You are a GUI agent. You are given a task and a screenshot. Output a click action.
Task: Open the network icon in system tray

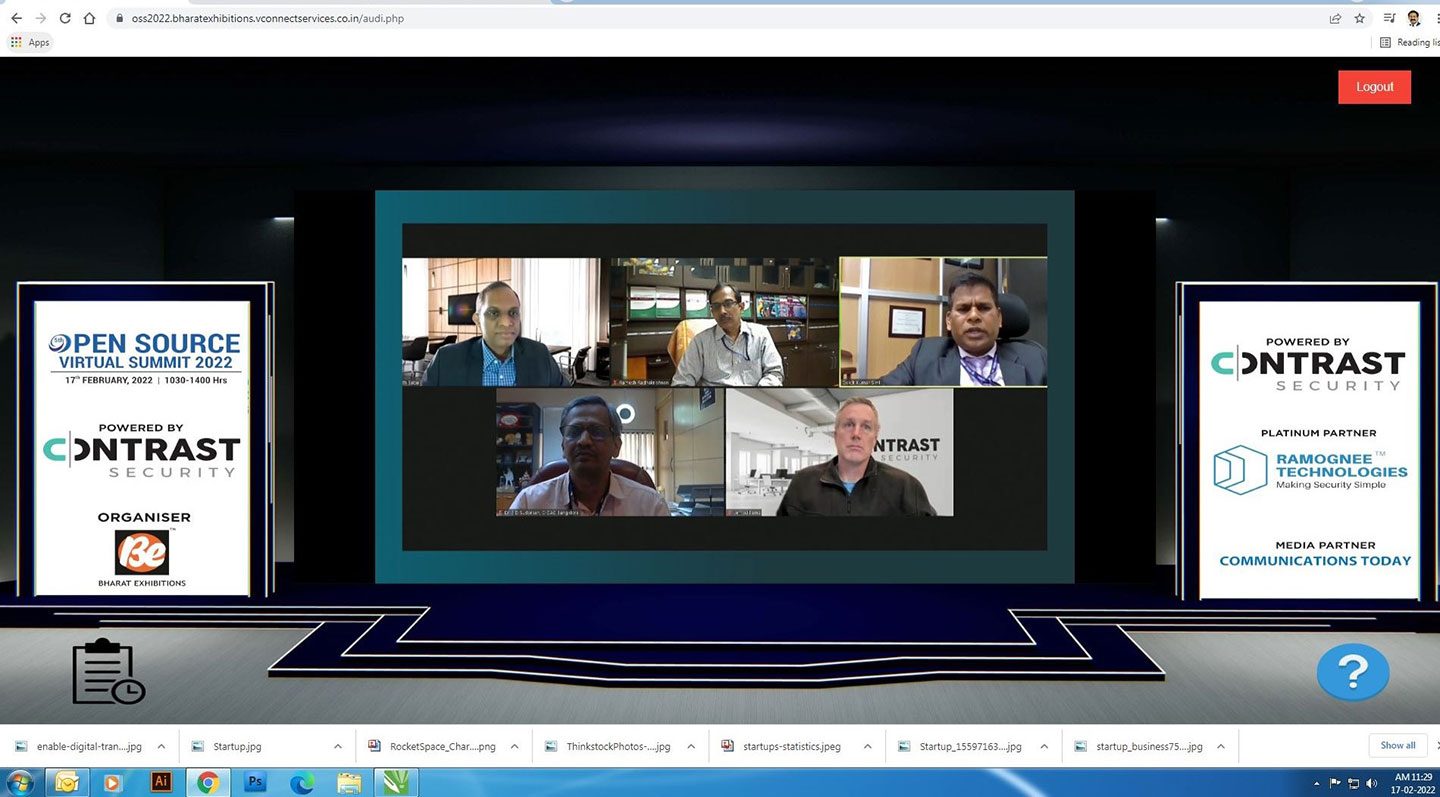[x=1353, y=783]
